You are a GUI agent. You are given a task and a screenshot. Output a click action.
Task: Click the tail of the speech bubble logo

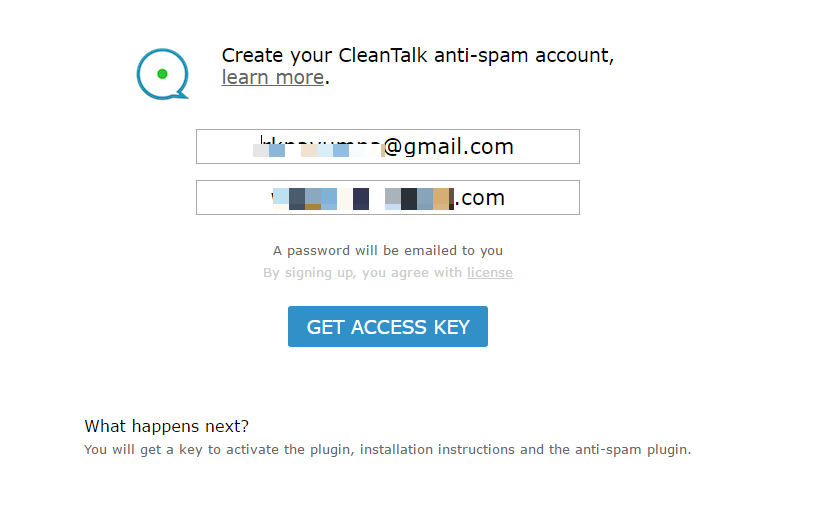[182, 95]
